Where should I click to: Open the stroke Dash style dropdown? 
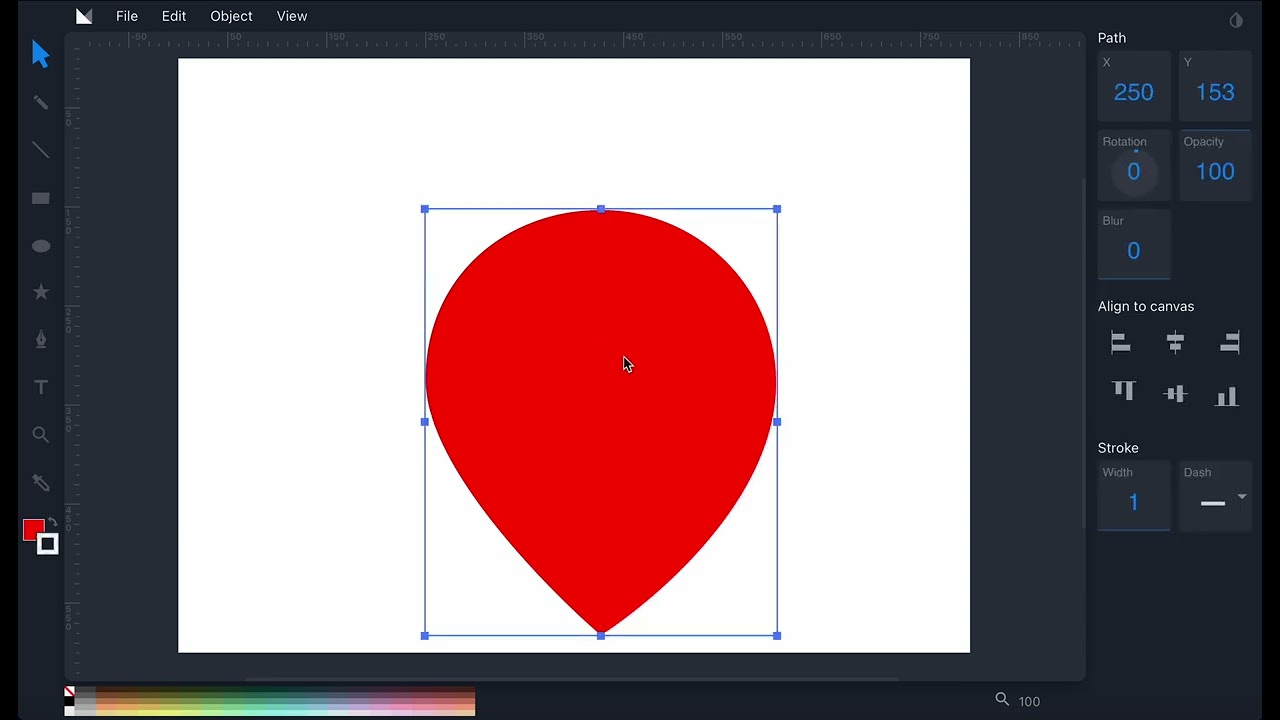1215,496
